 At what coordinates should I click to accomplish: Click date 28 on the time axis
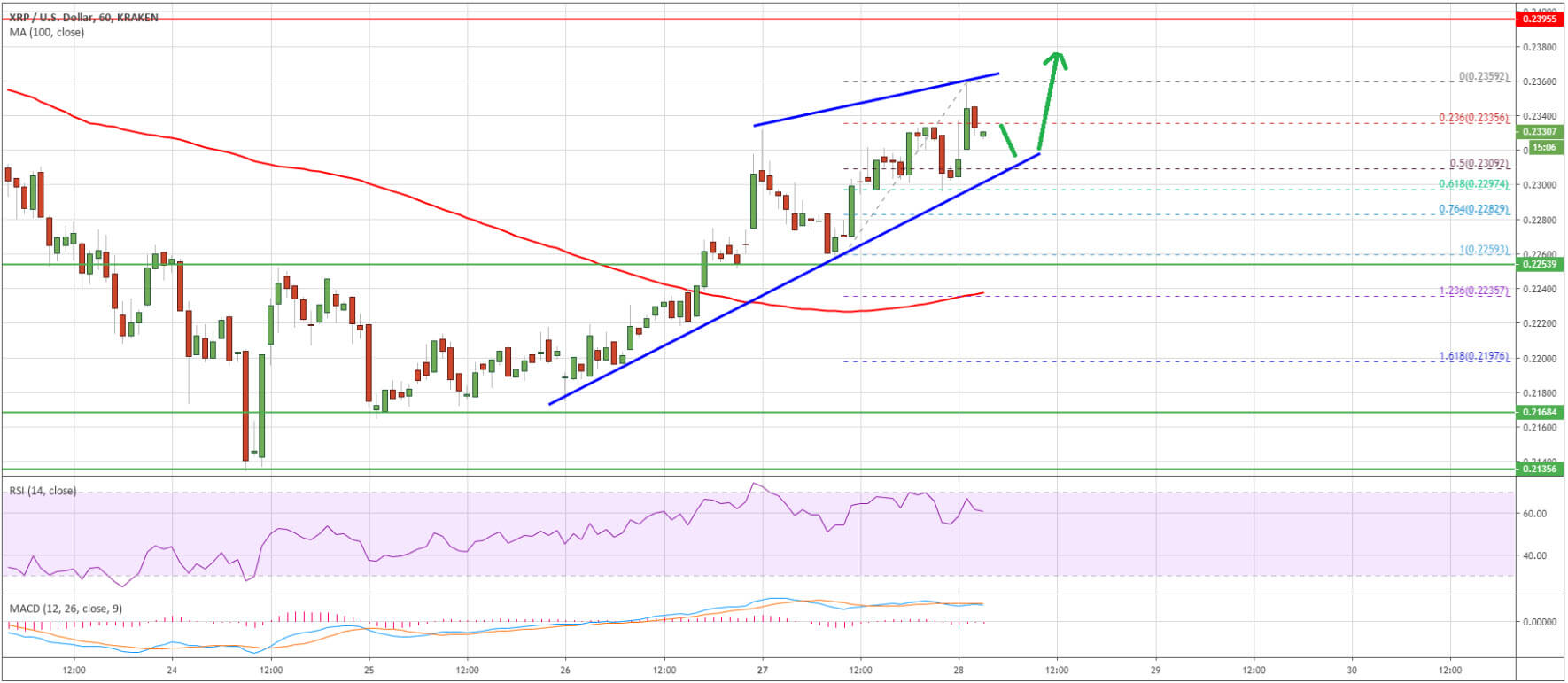(959, 671)
